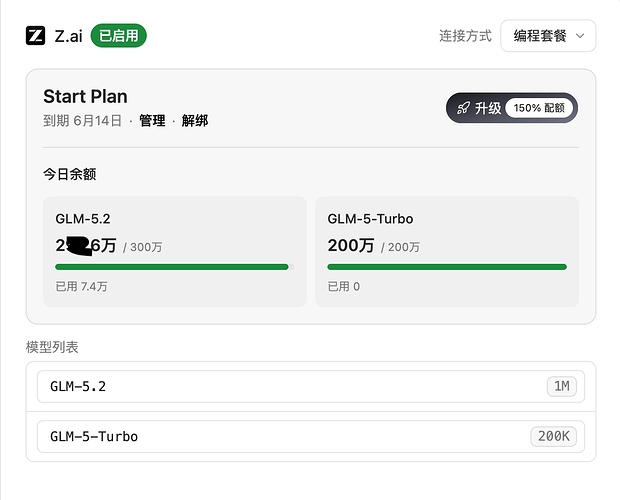Click the GLM-5.2 quota progress bar
Screen dimensions: 620x500
[x=175, y=267]
